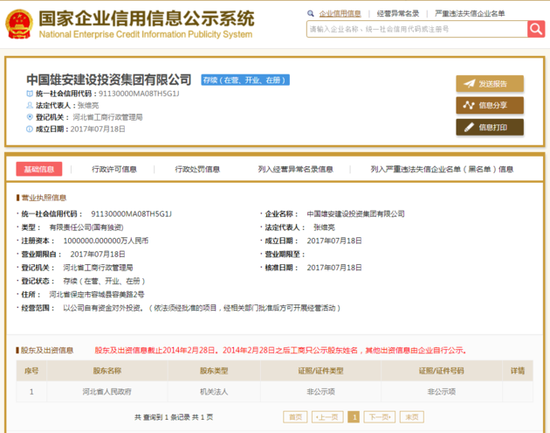This screenshot has width=550, height=433.
Task: Click the 信息分享 share icon
Action: [469, 105]
